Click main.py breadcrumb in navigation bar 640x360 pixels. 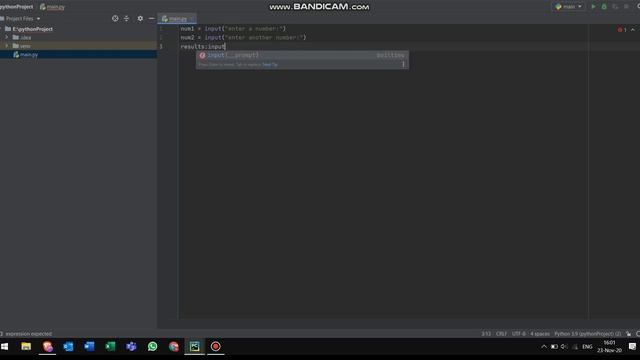coord(52,7)
